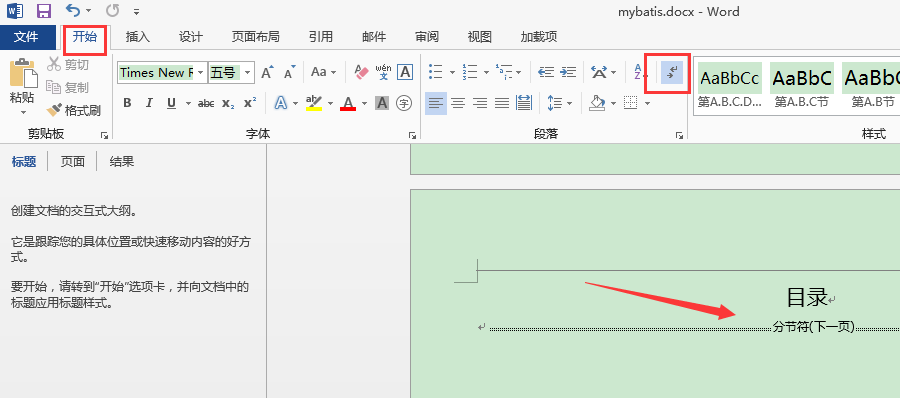Center align the text
The width and height of the screenshot is (900, 398).
click(x=458, y=103)
